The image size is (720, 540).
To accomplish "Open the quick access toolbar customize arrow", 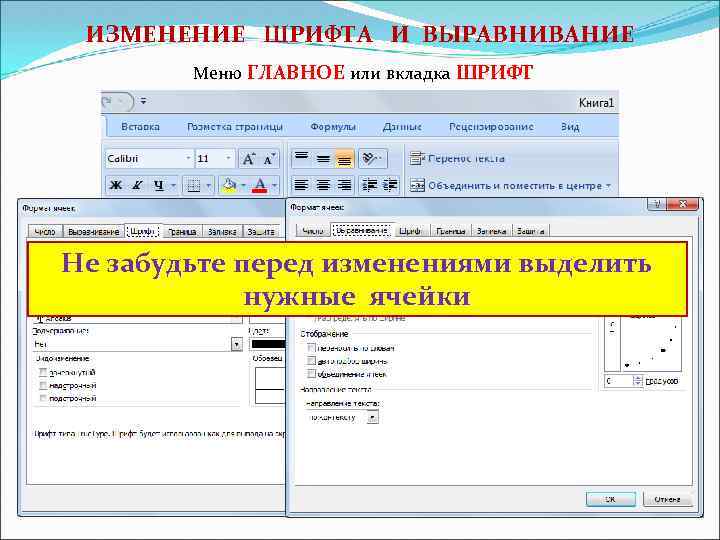I will (144, 101).
